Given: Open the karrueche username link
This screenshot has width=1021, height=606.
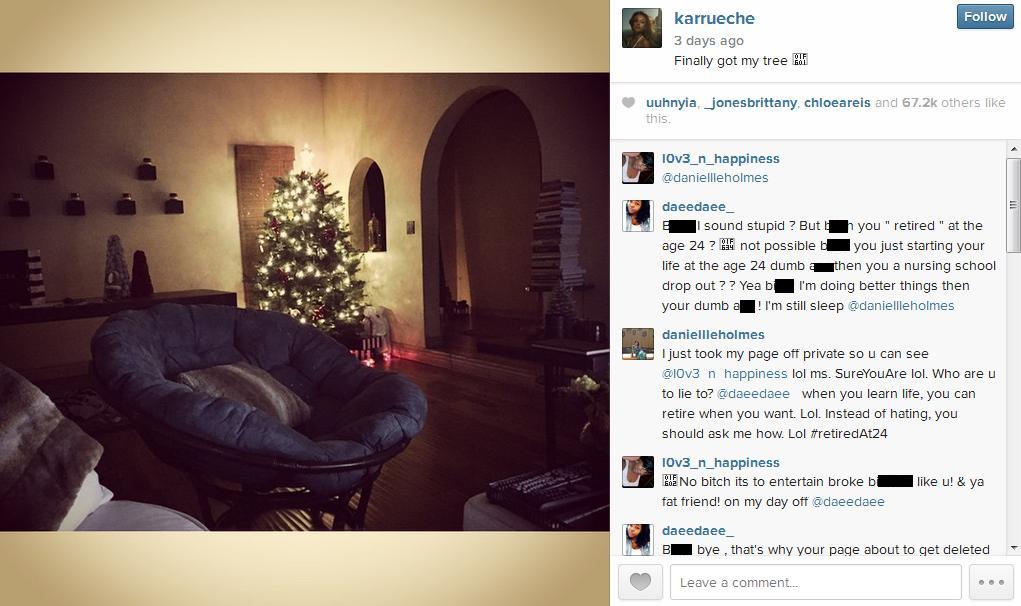Looking at the screenshot, I should coord(714,18).
